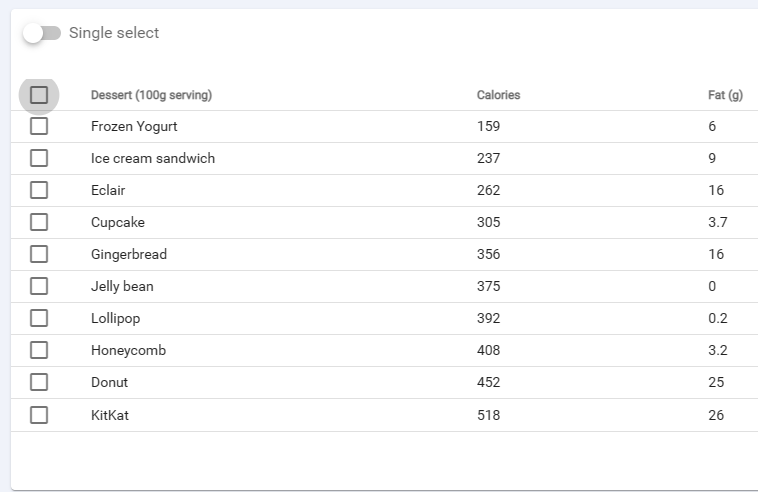Sort by Calories column header

[x=498, y=95]
